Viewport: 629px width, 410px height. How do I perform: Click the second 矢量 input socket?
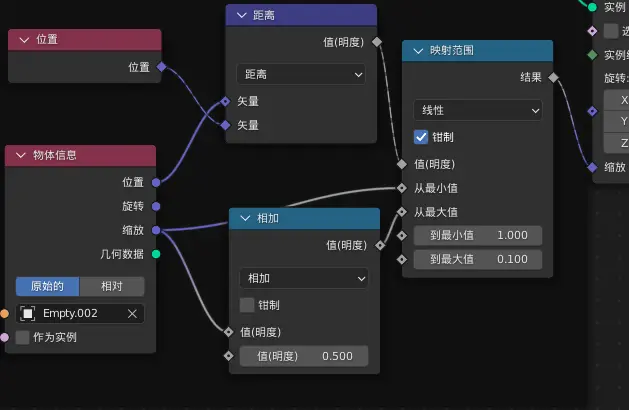pos(225,125)
